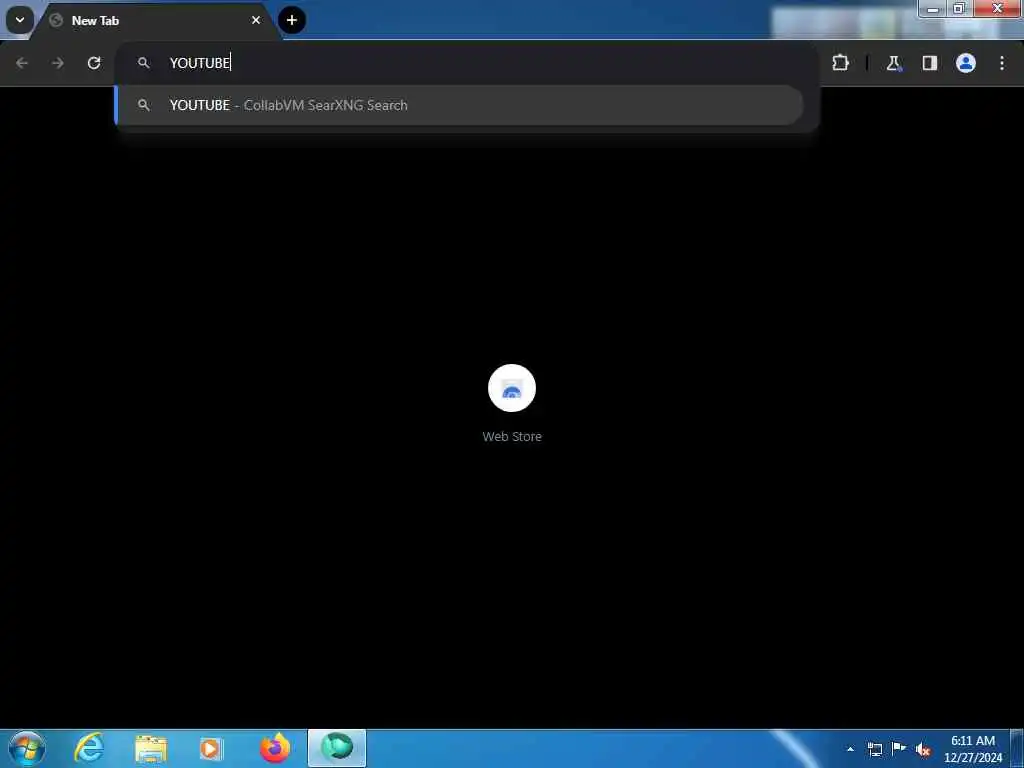Reload the page

pos(94,63)
